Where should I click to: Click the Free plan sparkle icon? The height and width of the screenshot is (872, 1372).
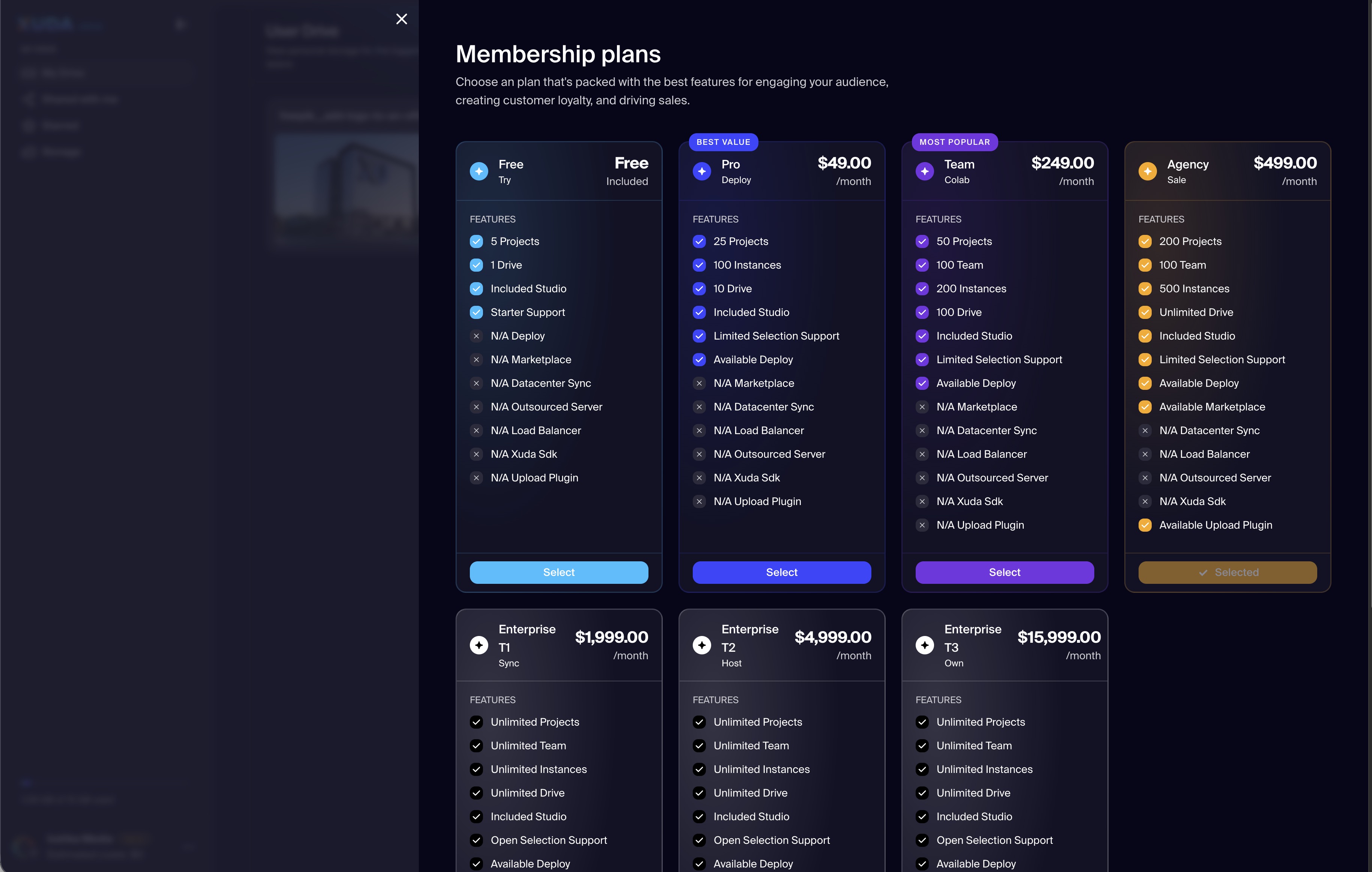(x=478, y=171)
